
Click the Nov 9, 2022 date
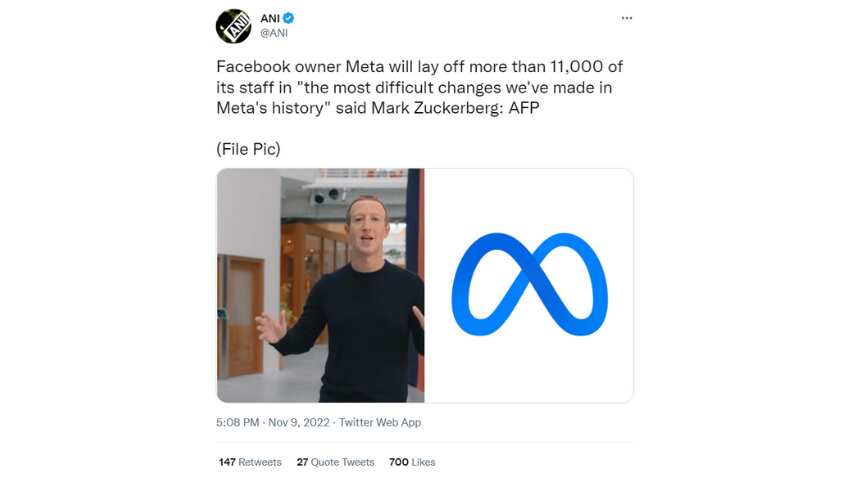tap(299, 422)
